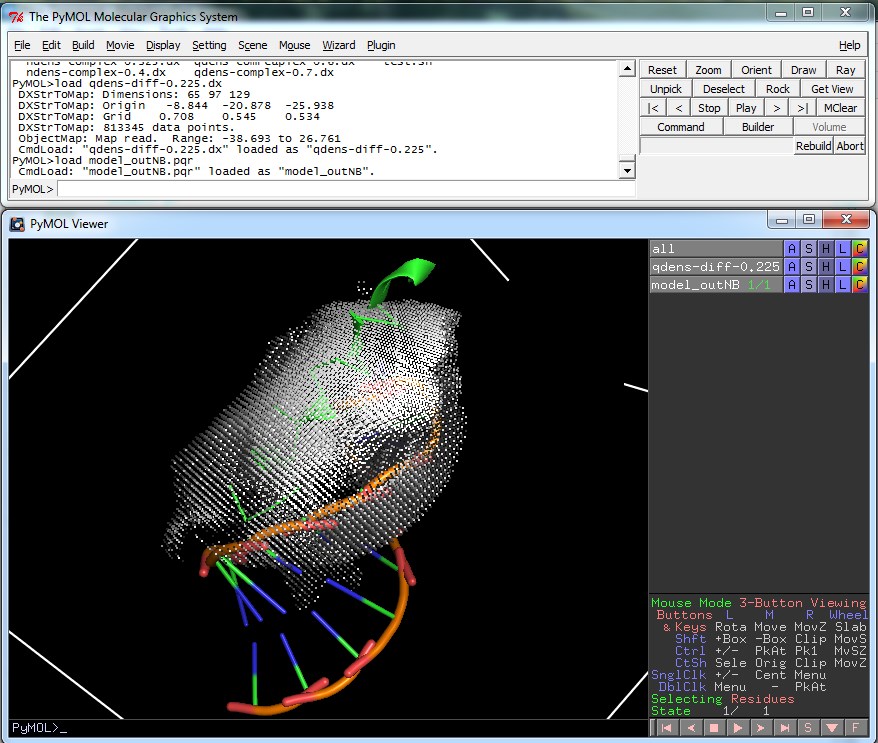Open the Build menu
This screenshot has height=743, width=878.
83,45
